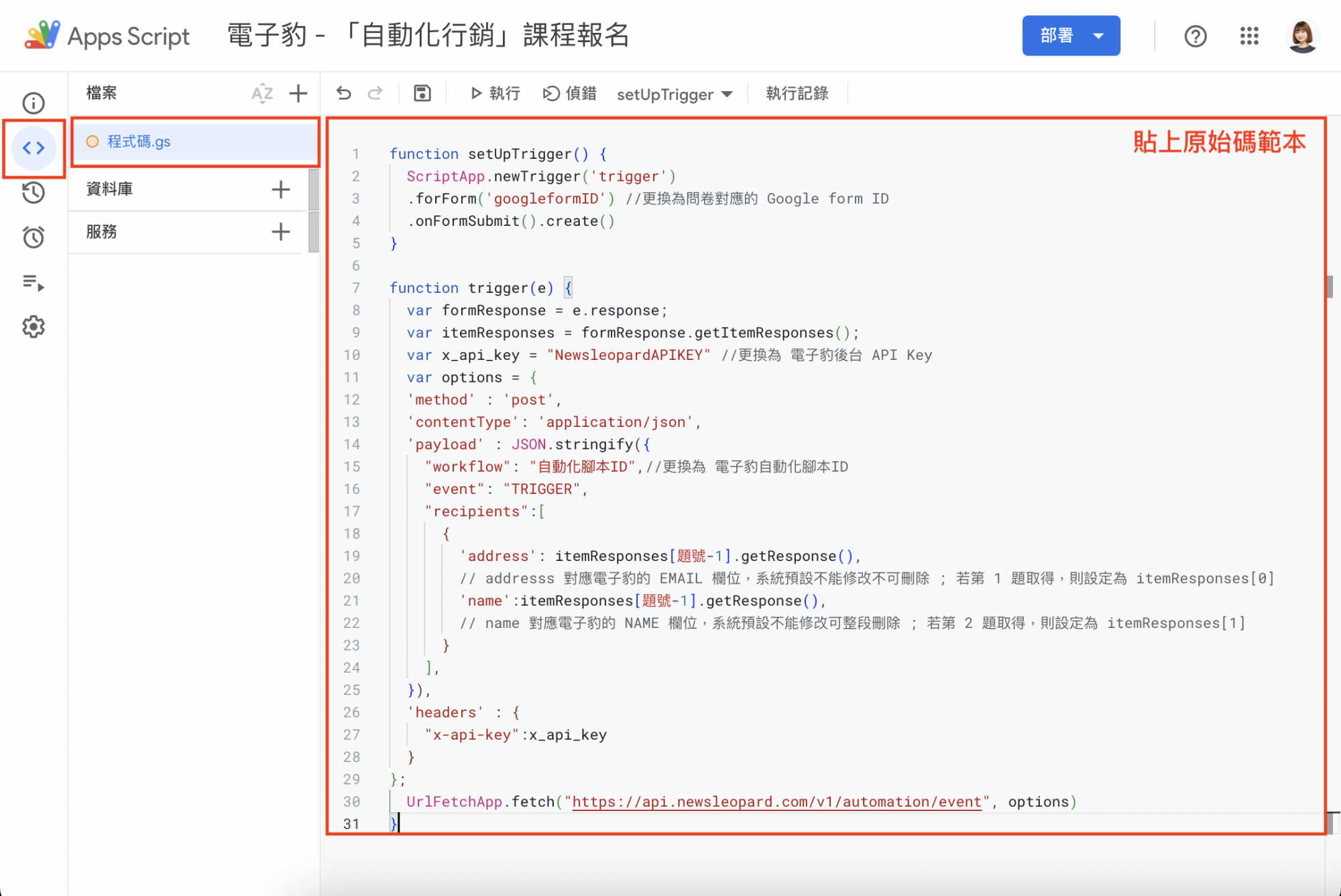Open the account profile avatar
The image size is (1341, 896).
click(x=1302, y=36)
